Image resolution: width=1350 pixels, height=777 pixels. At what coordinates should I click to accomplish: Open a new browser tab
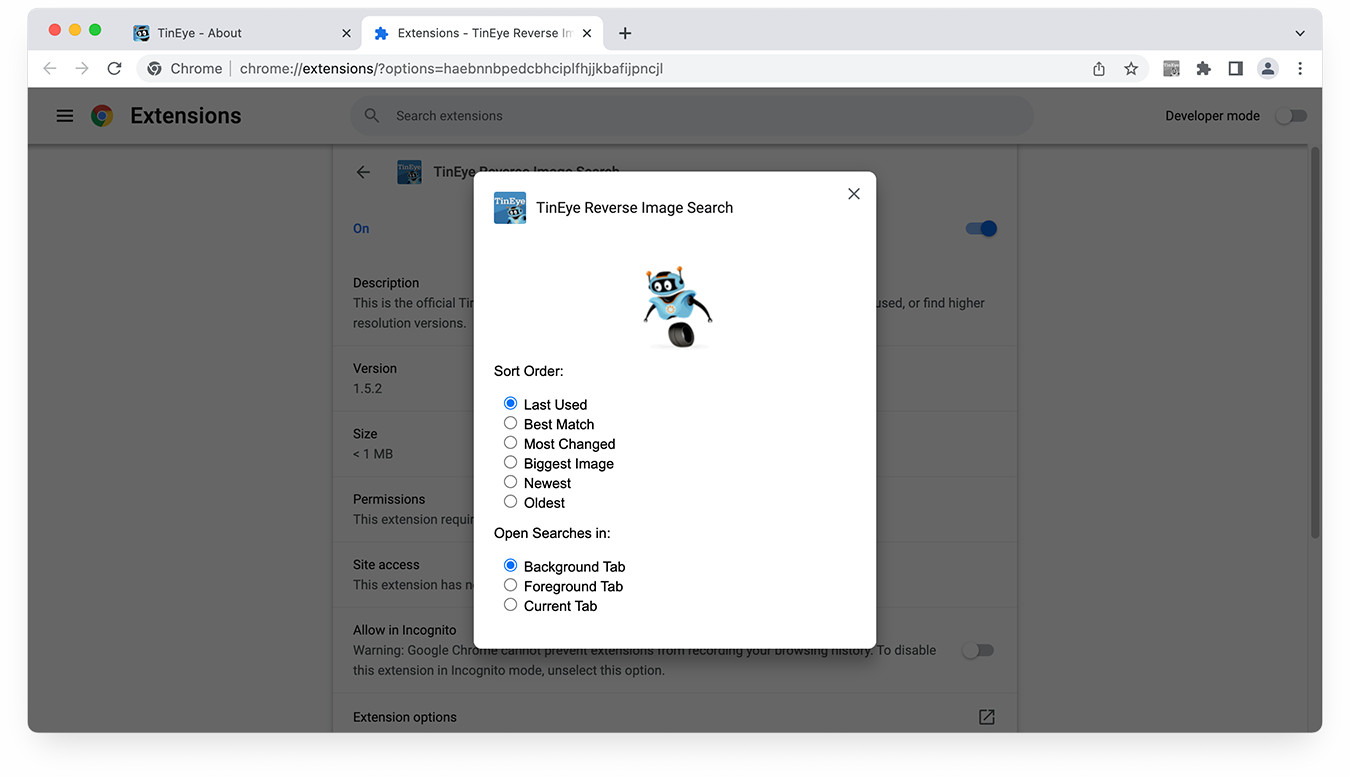tap(625, 33)
